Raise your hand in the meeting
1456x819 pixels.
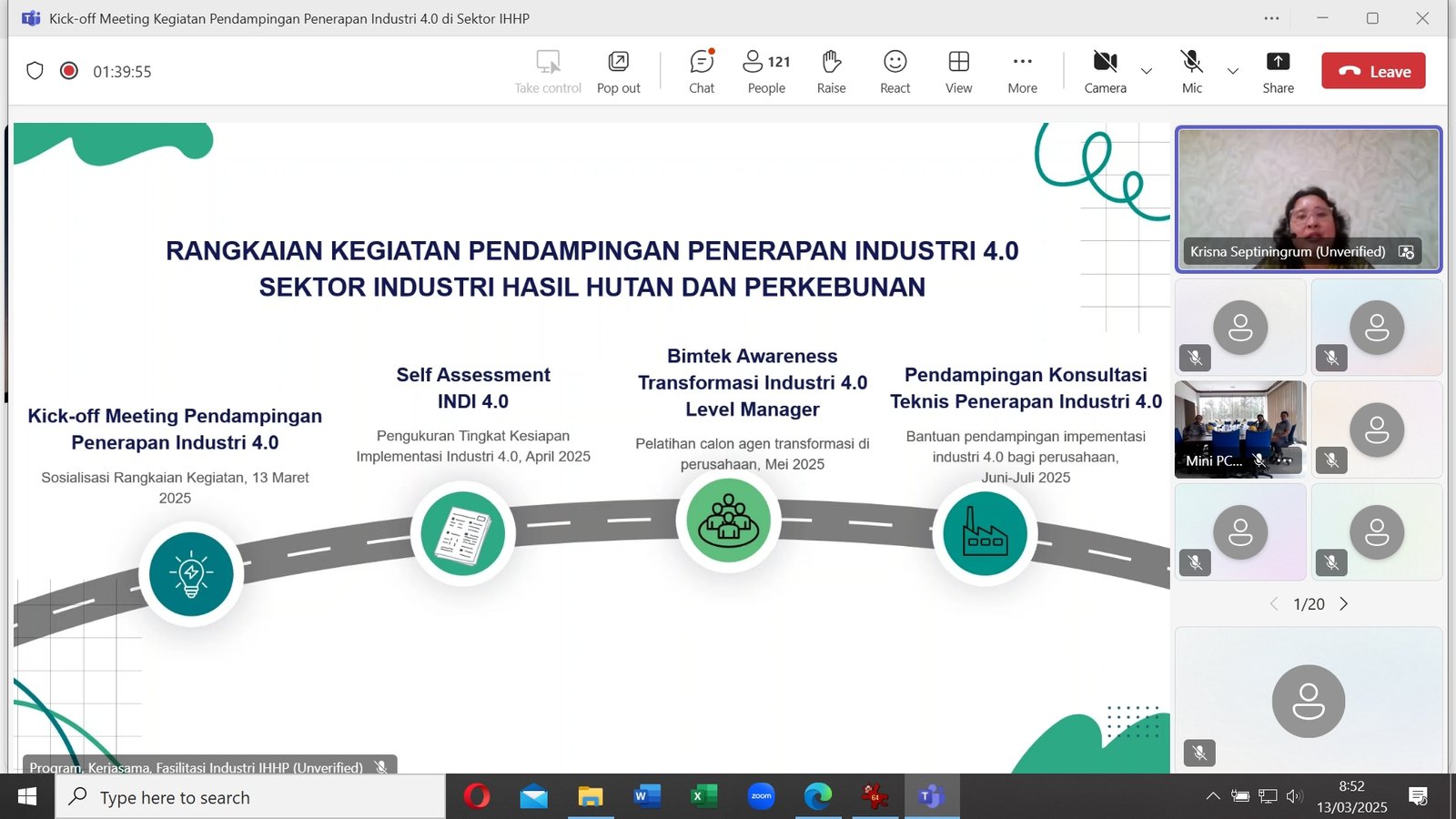[x=831, y=72]
